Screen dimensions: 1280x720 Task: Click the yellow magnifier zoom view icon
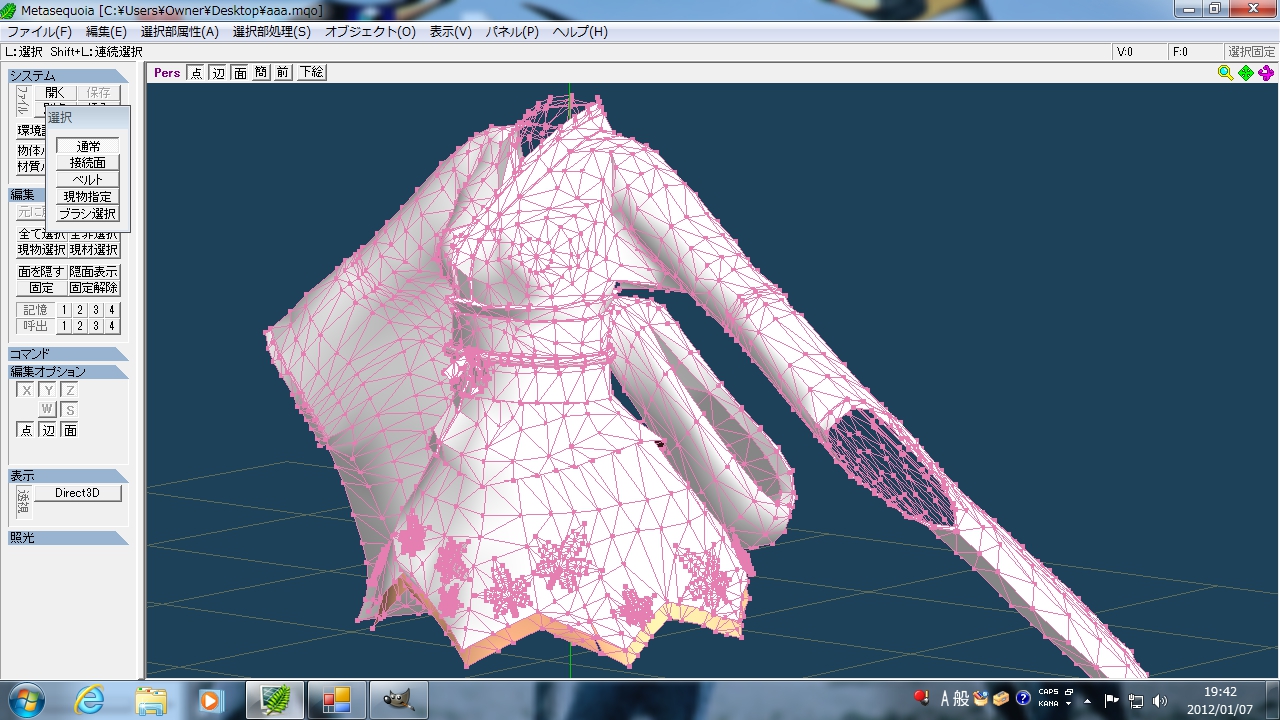1225,73
